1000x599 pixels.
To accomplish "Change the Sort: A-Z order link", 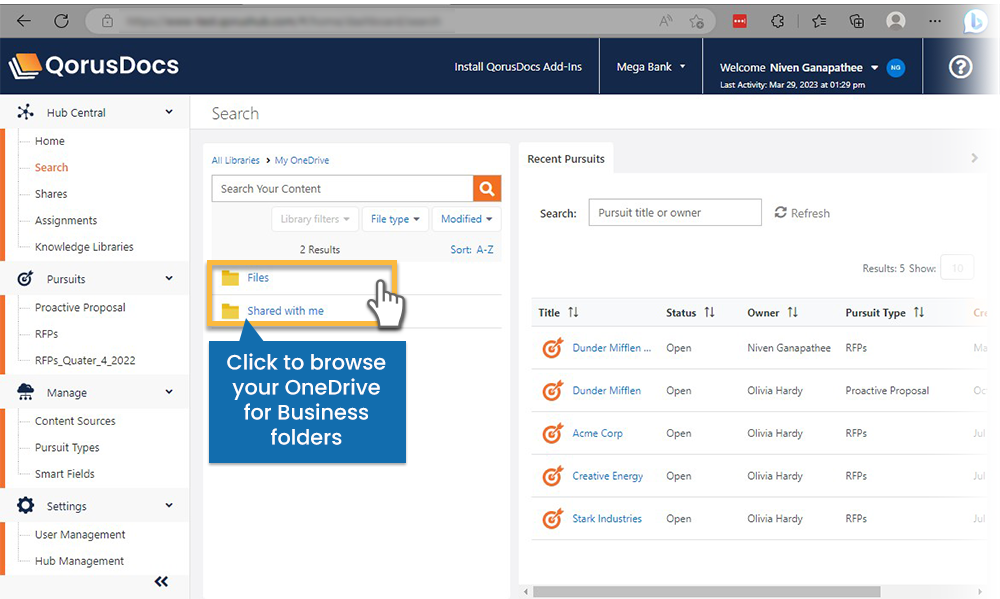I will click(x=472, y=249).
